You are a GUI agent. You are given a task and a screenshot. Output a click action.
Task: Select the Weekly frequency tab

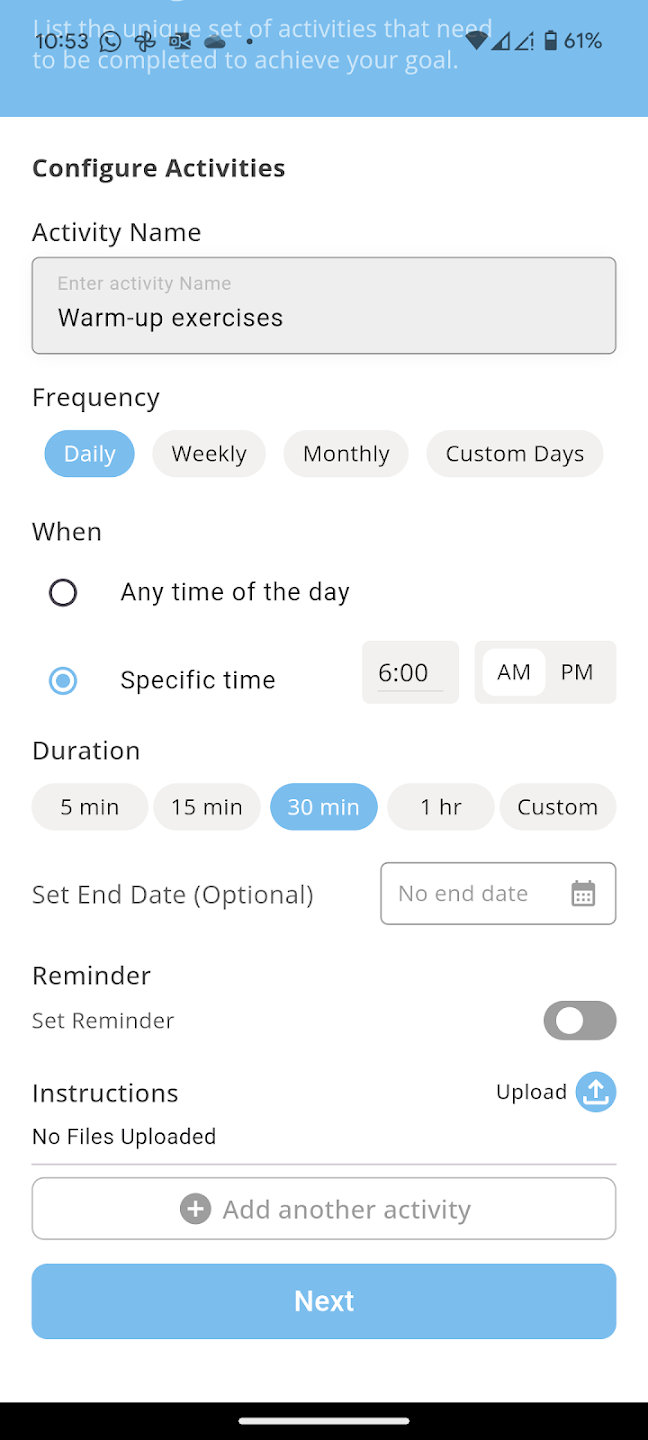tap(208, 453)
